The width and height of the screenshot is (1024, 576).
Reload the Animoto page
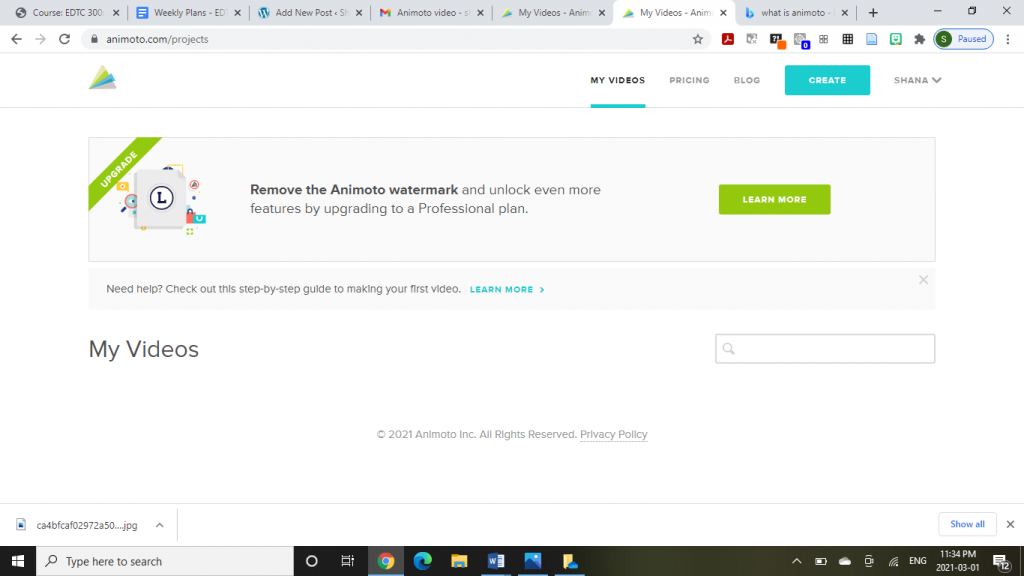tap(65, 39)
